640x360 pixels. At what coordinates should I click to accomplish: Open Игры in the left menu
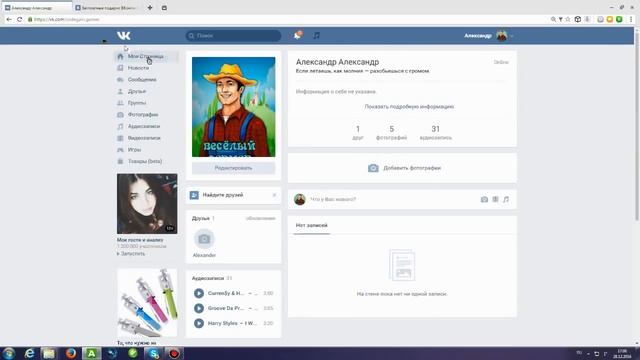[x=134, y=150]
